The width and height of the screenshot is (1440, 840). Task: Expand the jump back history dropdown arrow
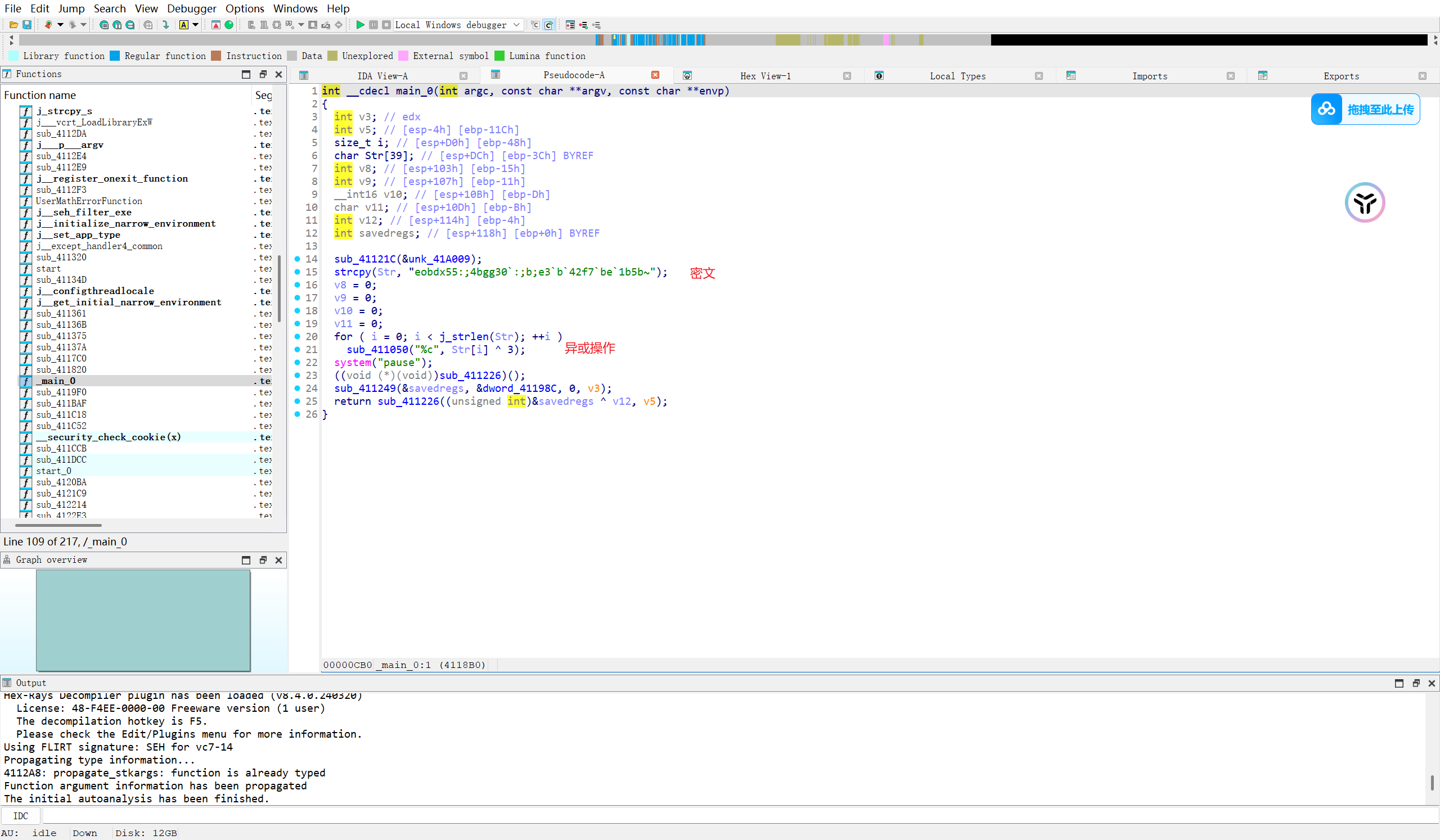[60, 25]
